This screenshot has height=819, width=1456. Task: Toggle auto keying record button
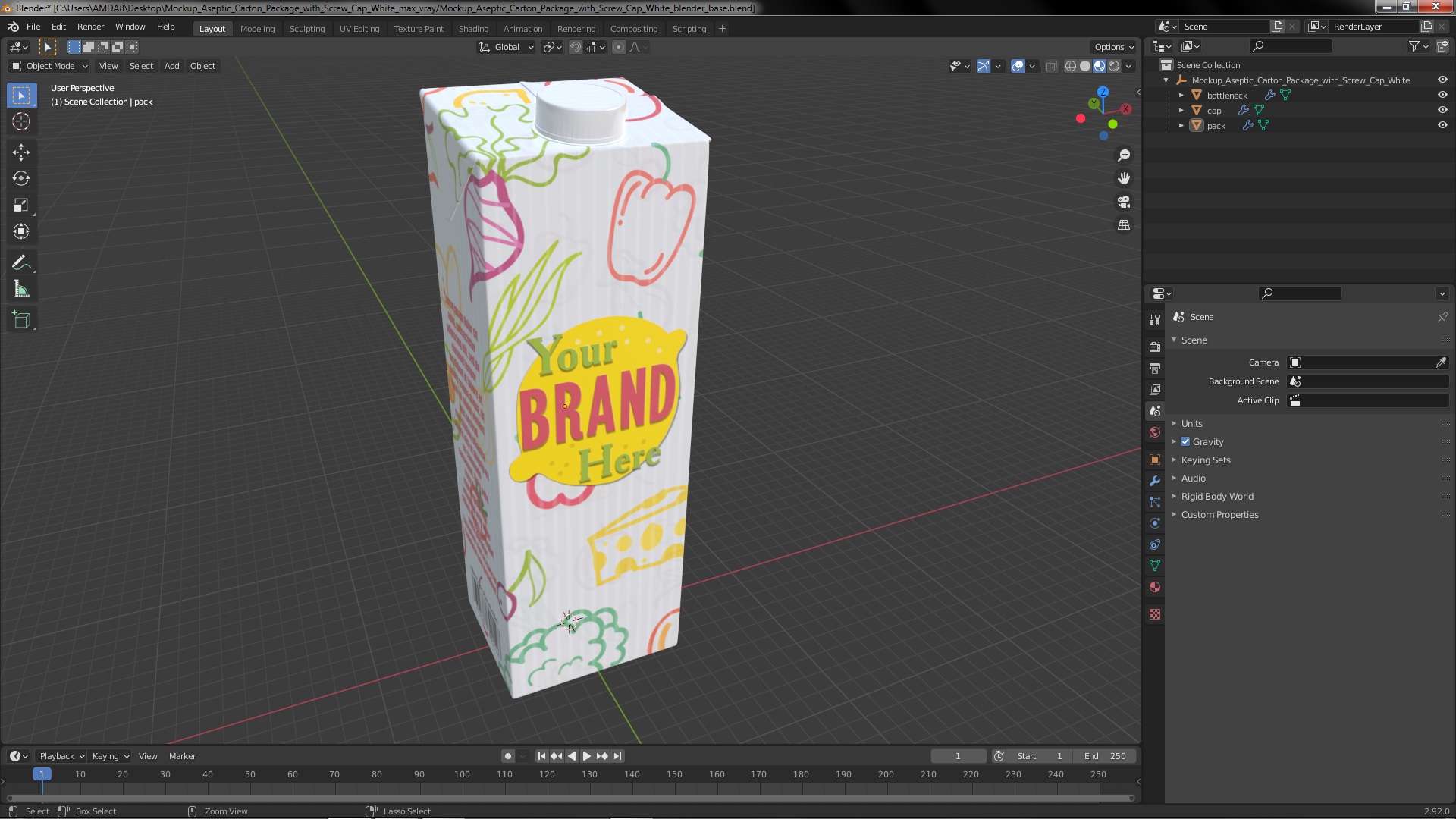point(507,756)
